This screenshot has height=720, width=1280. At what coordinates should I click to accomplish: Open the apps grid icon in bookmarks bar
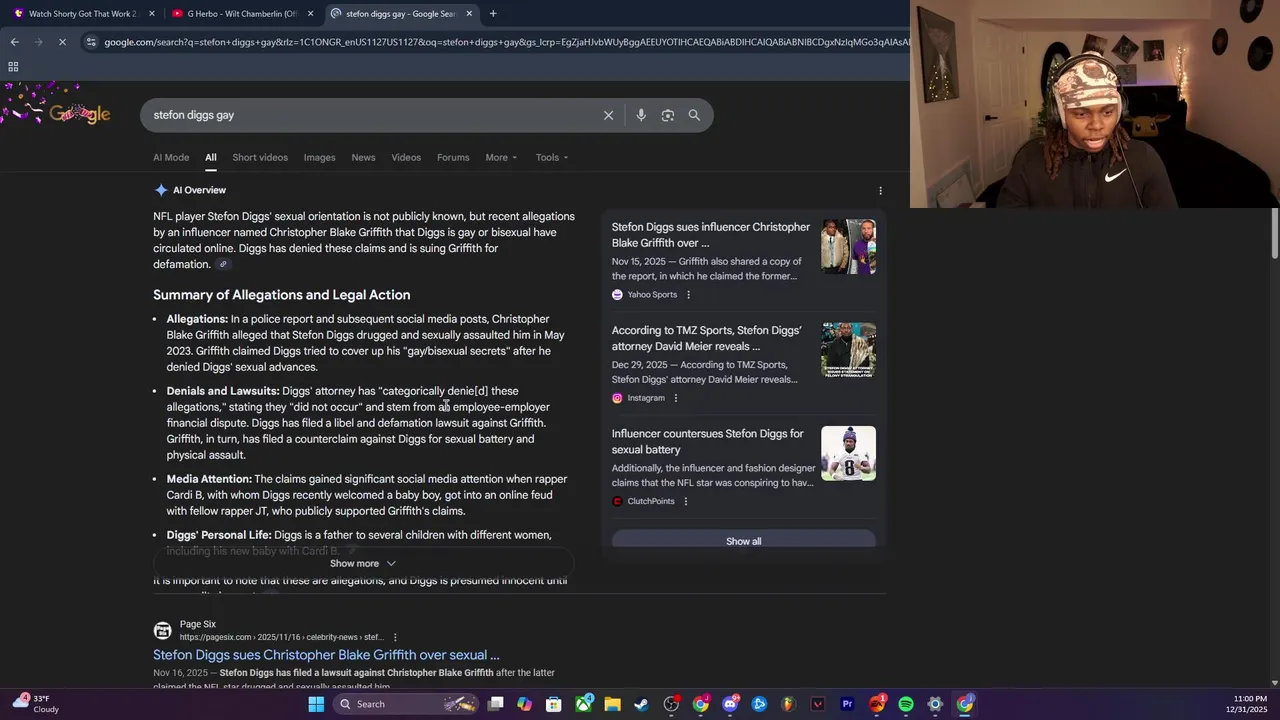point(13,67)
